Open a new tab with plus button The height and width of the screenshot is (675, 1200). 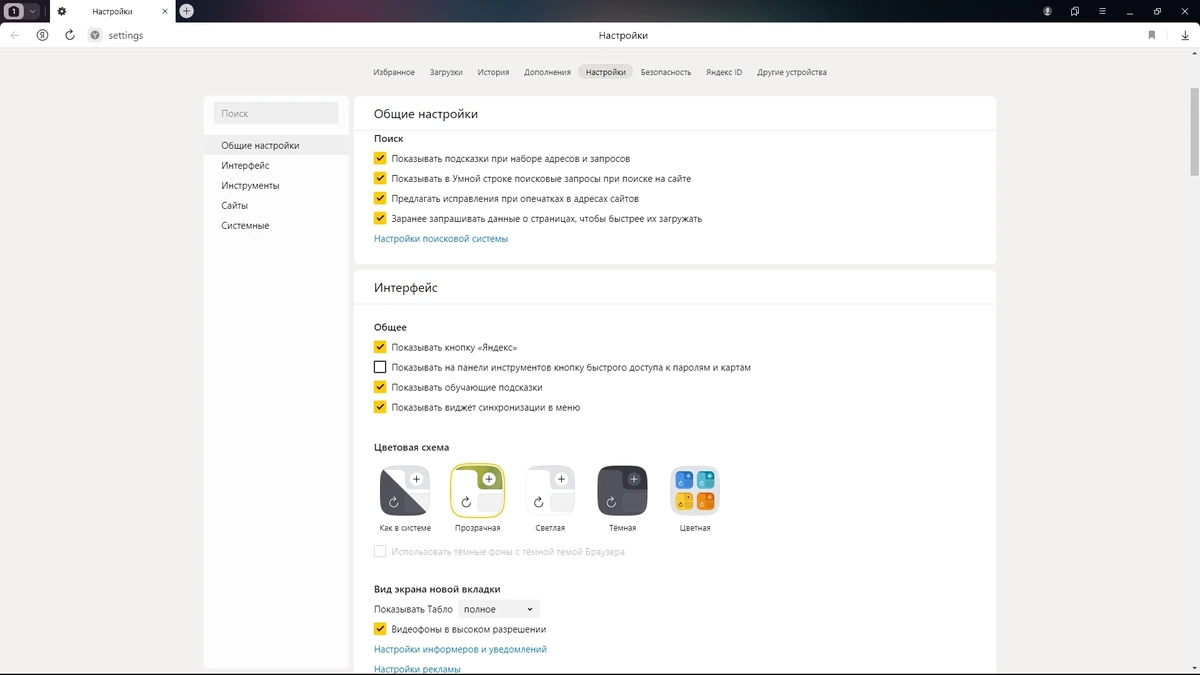(x=186, y=11)
